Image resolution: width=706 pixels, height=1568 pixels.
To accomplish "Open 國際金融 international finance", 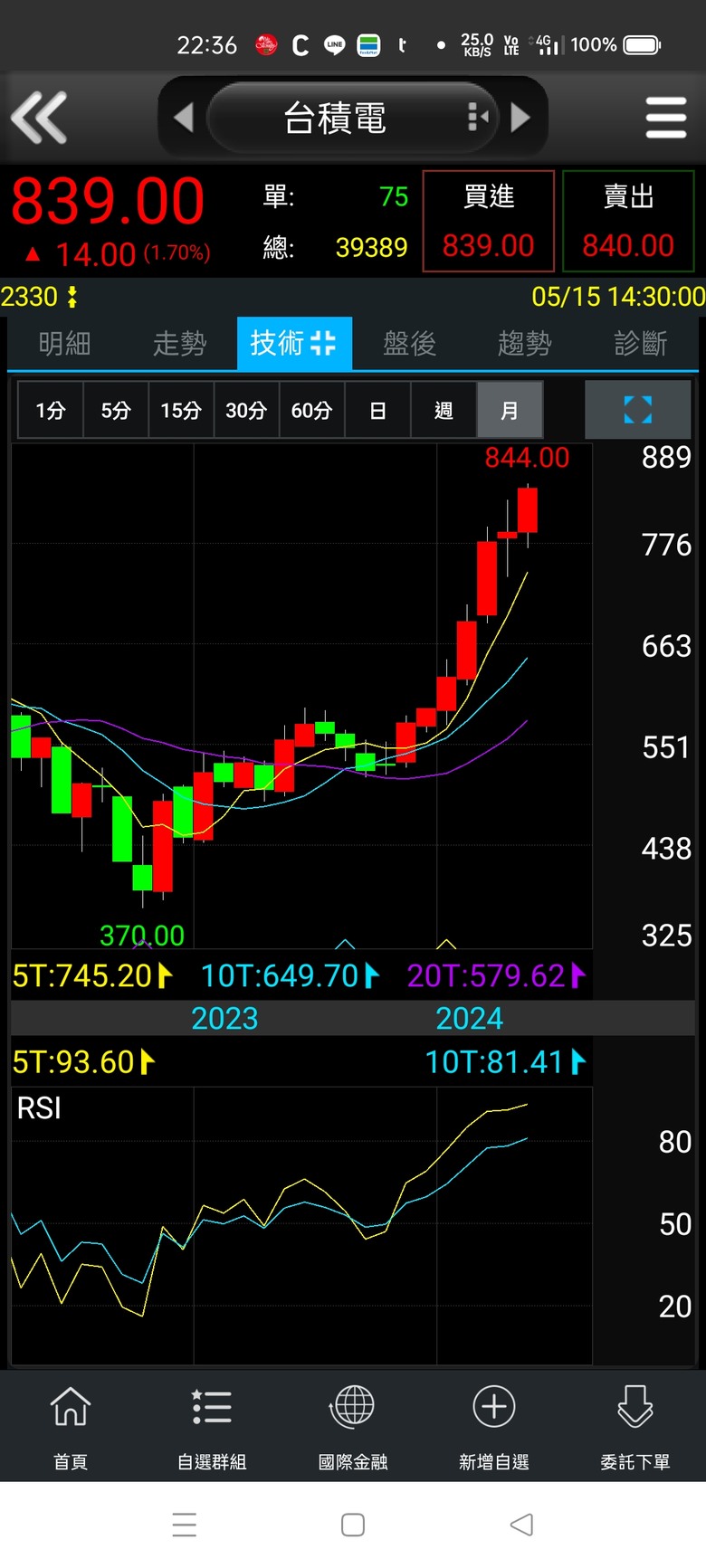I will (x=353, y=1428).
